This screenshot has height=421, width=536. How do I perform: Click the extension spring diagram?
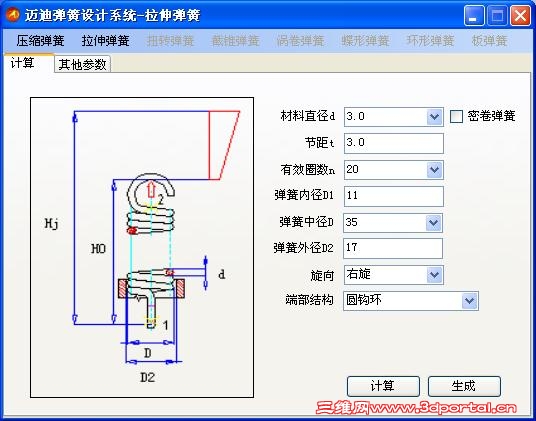[x=142, y=247]
